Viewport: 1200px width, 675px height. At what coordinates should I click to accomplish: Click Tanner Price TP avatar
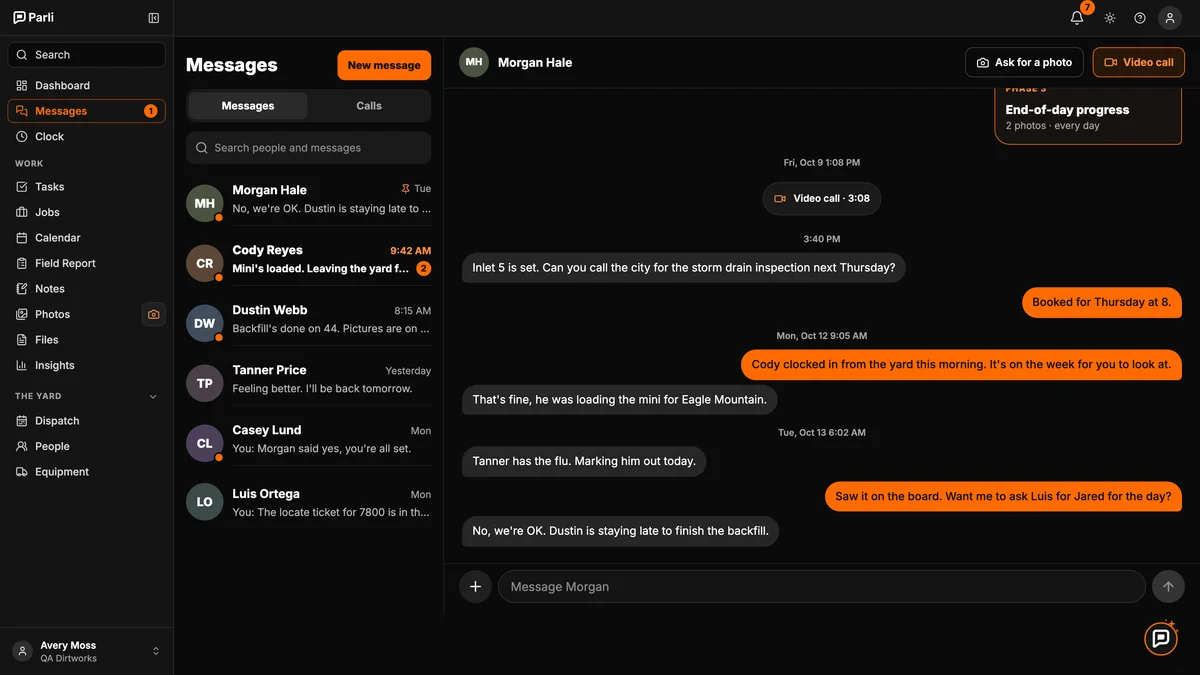click(204, 383)
